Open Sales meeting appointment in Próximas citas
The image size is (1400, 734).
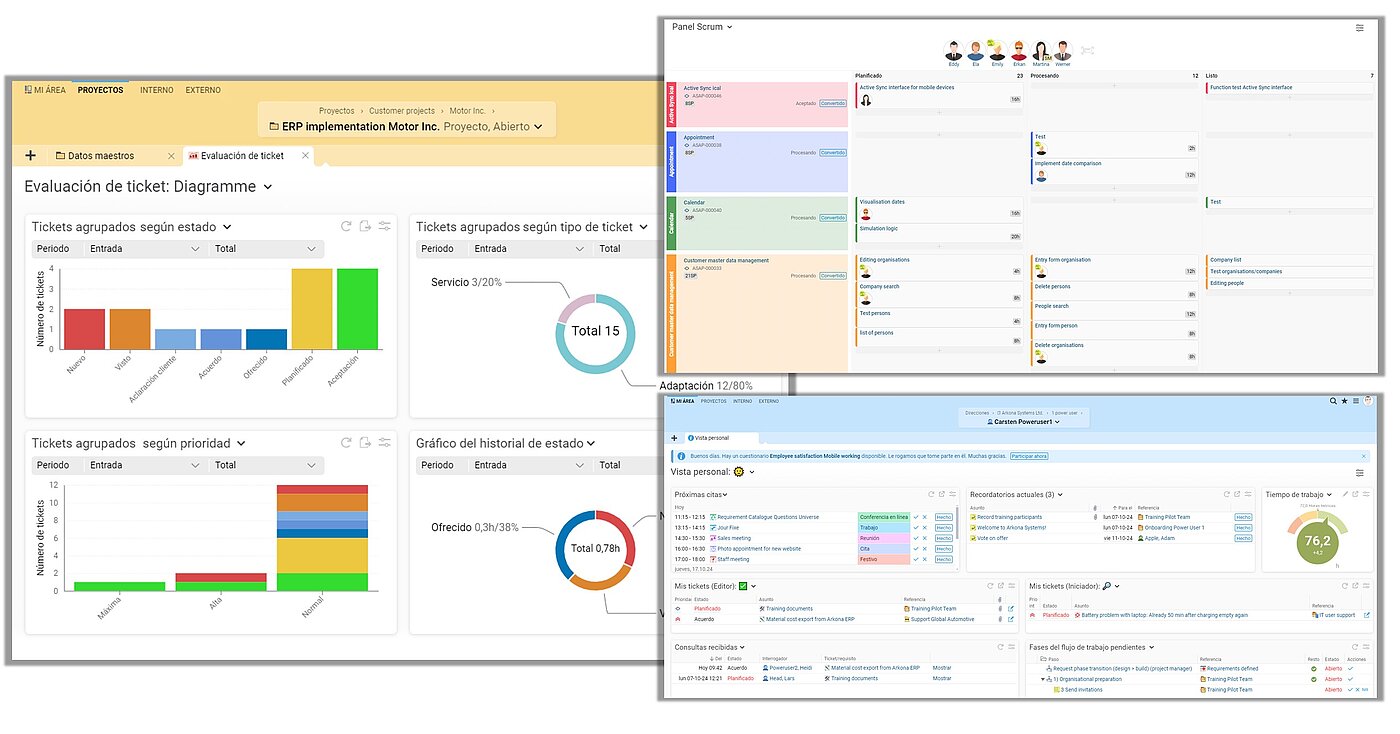[x=734, y=538]
